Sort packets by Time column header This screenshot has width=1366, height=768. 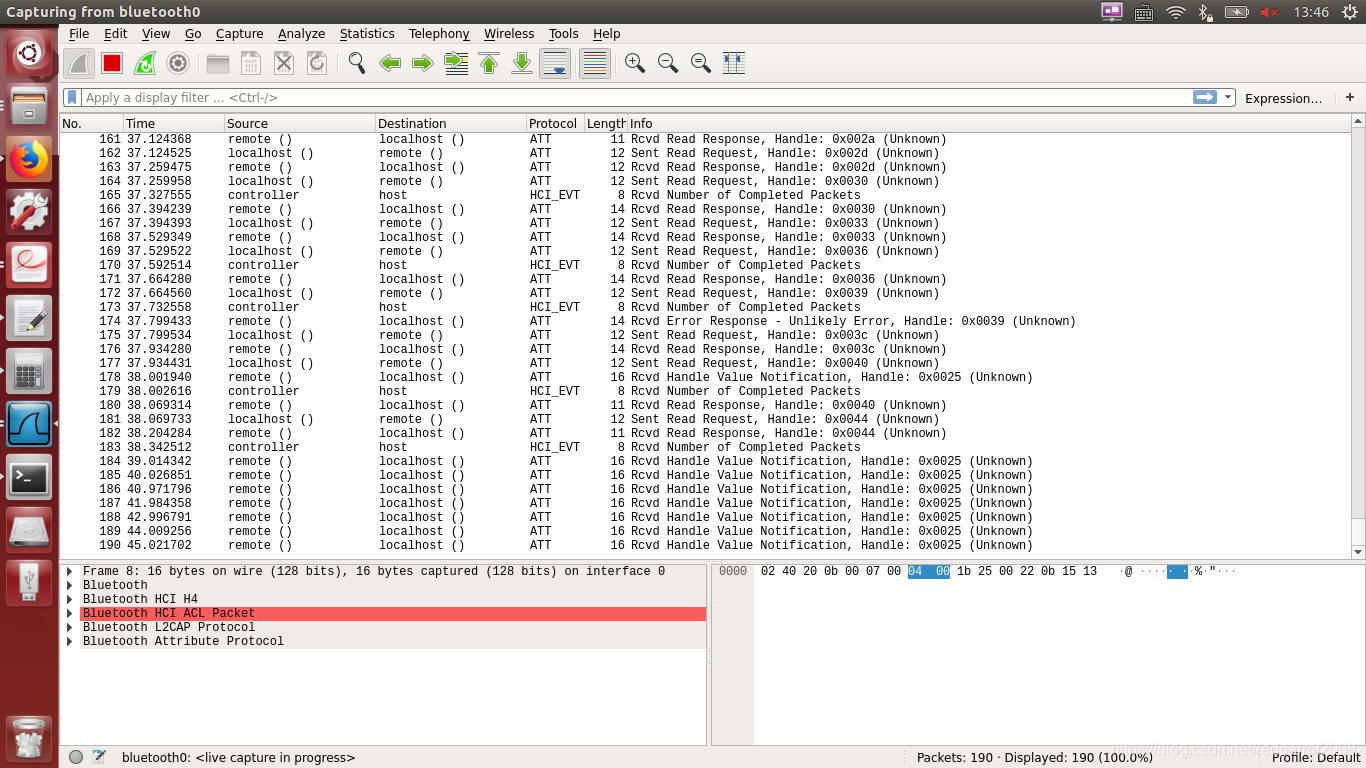[x=174, y=123]
